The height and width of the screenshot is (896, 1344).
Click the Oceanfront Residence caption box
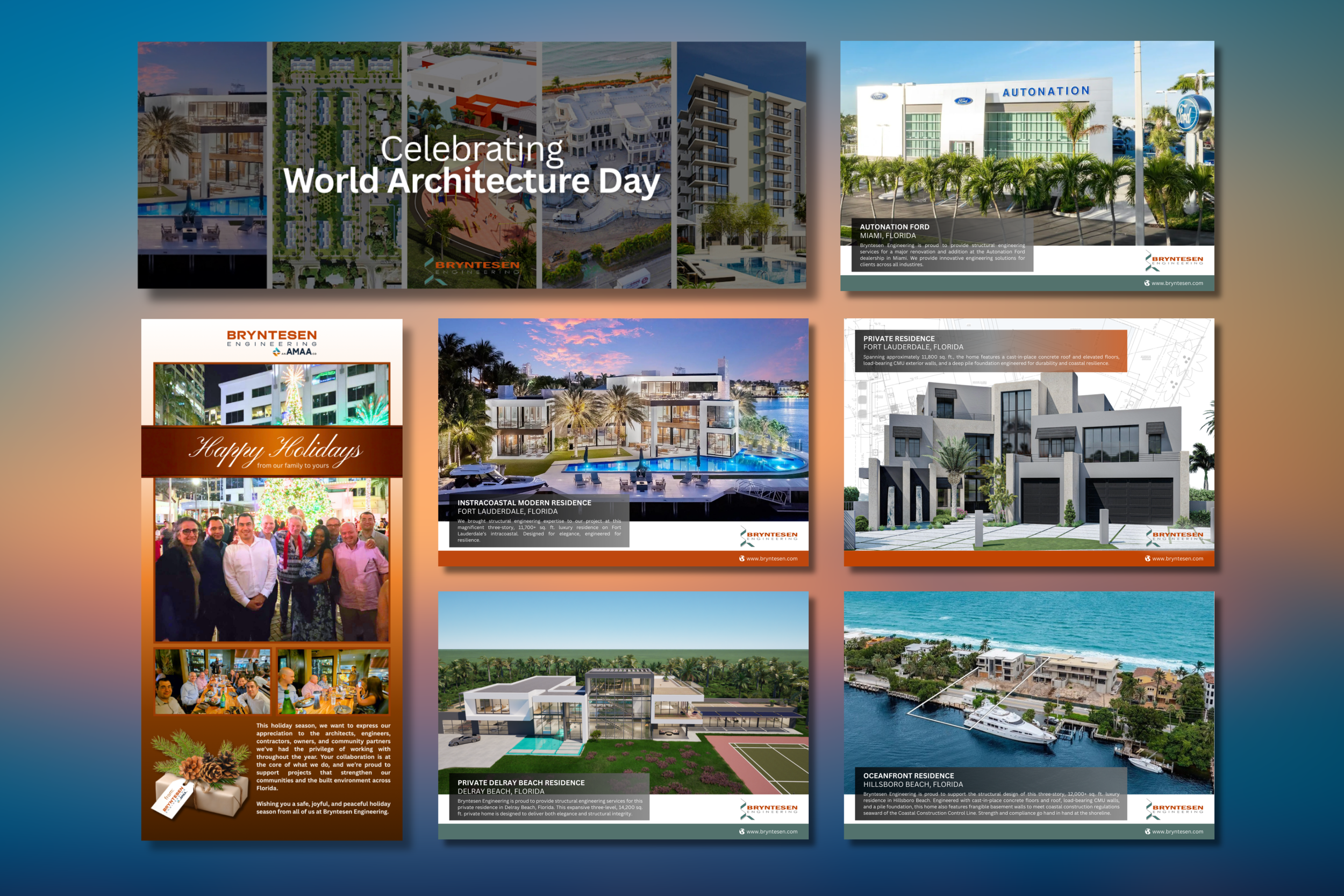coord(990,794)
